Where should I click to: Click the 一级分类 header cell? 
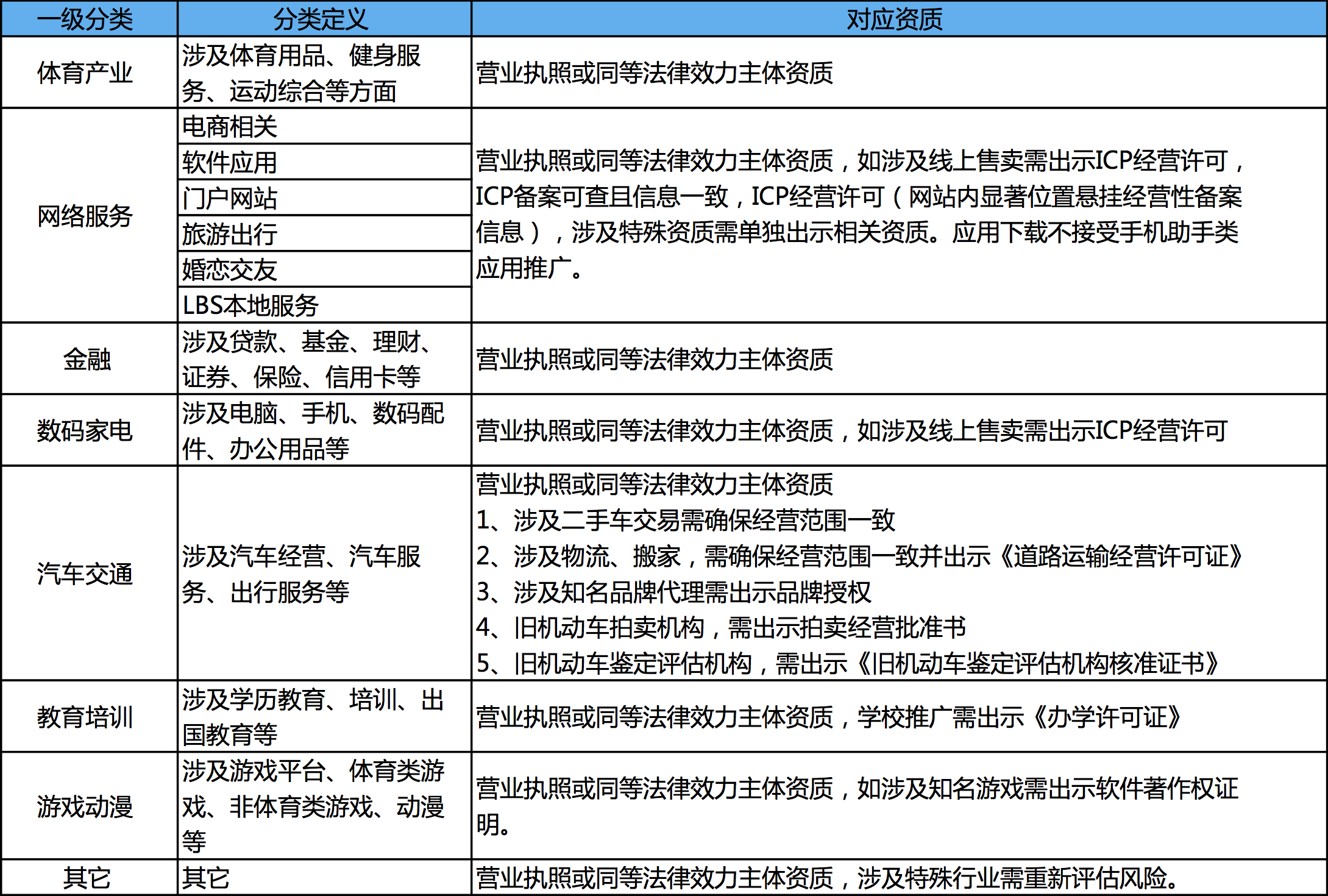click(x=85, y=20)
